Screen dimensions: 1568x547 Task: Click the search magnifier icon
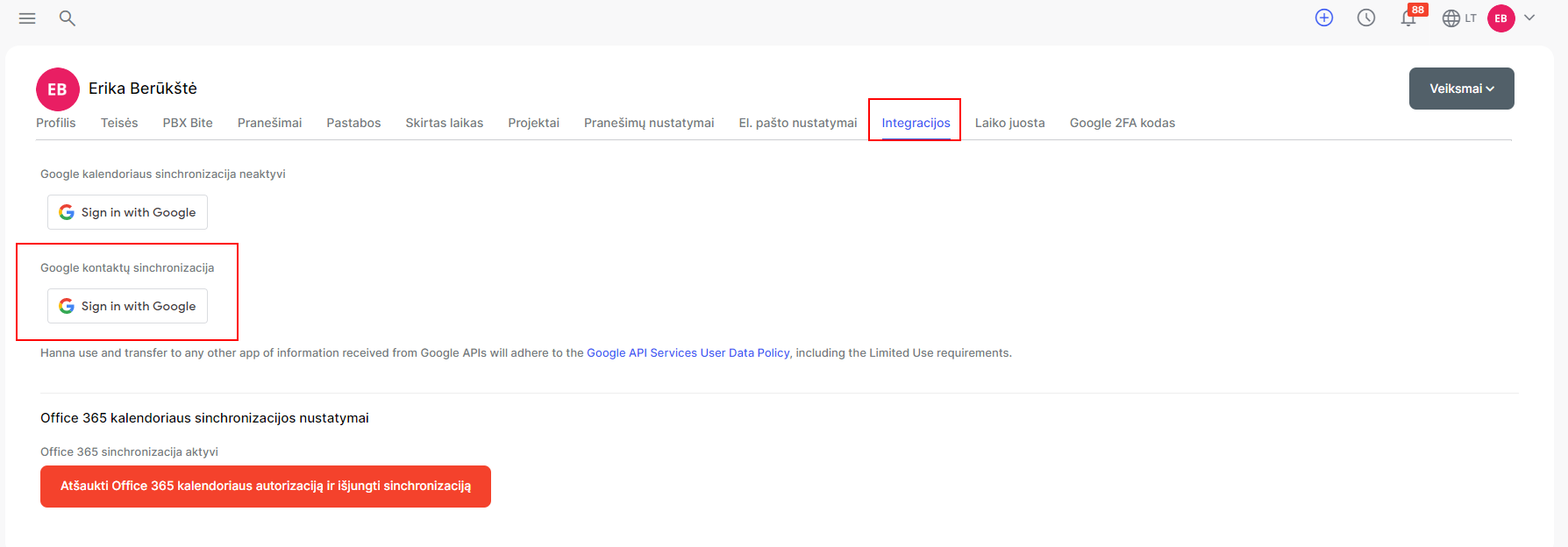click(x=68, y=18)
